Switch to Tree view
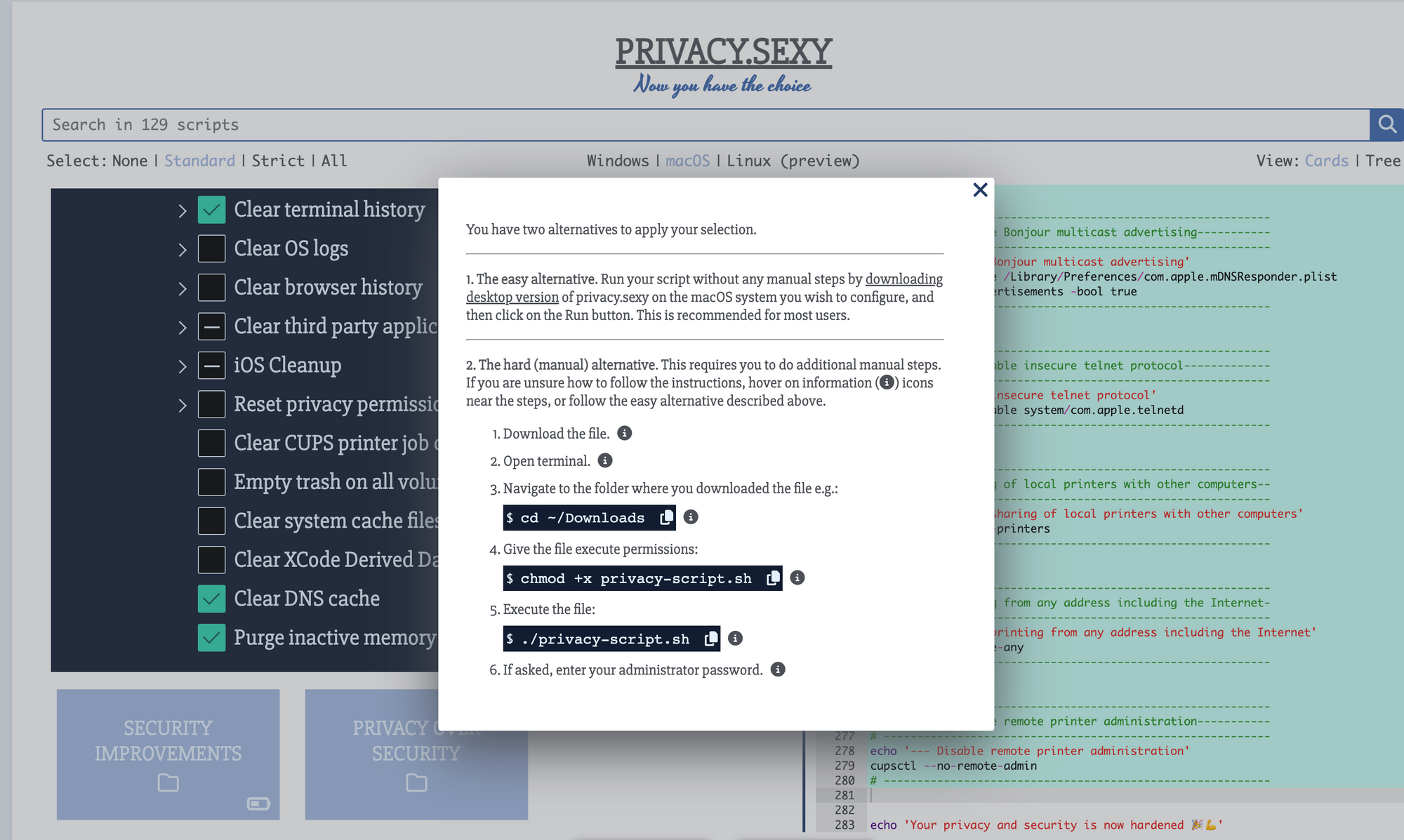 (x=1382, y=161)
